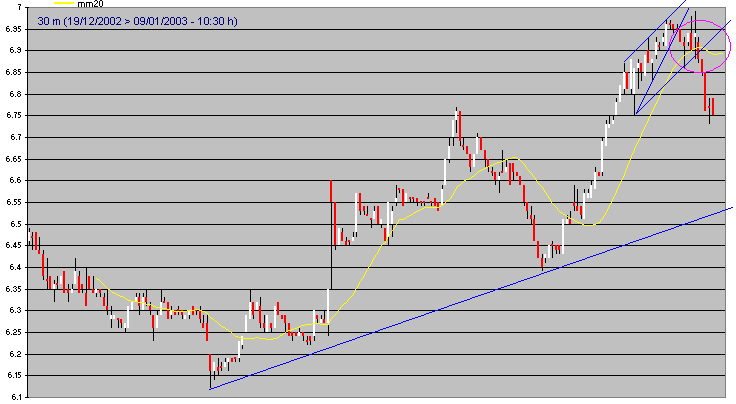Click the 6.4 y-axis label
The width and height of the screenshot is (736, 404).
coord(15,267)
